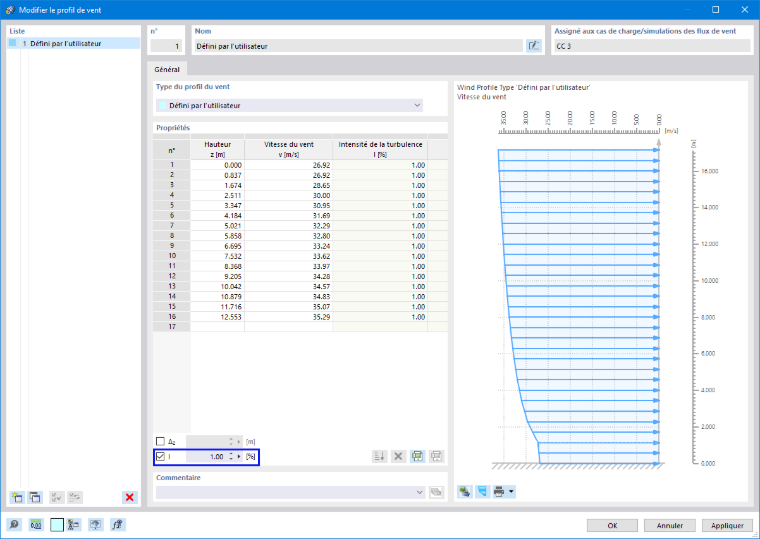This screenshot has height=539, width=760.
Task: Click the OK button
Action: pos(612,525)
